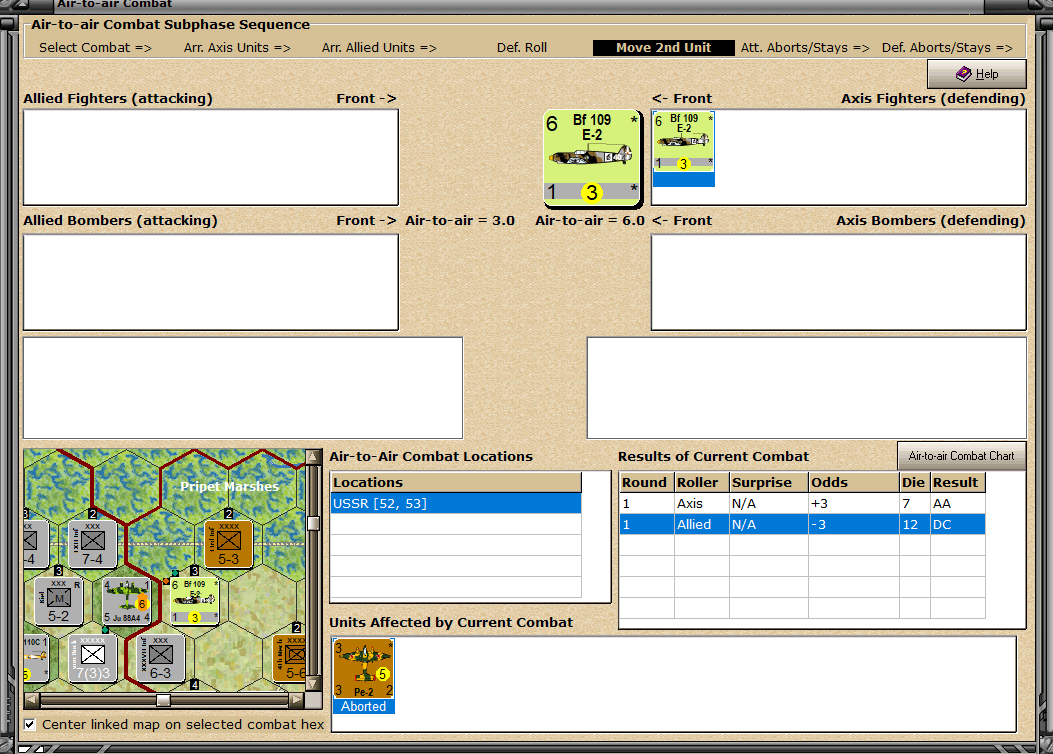Select the 7(3)3 headquarters unit on map
1053x754 pixels.
(x=93, y=658)
